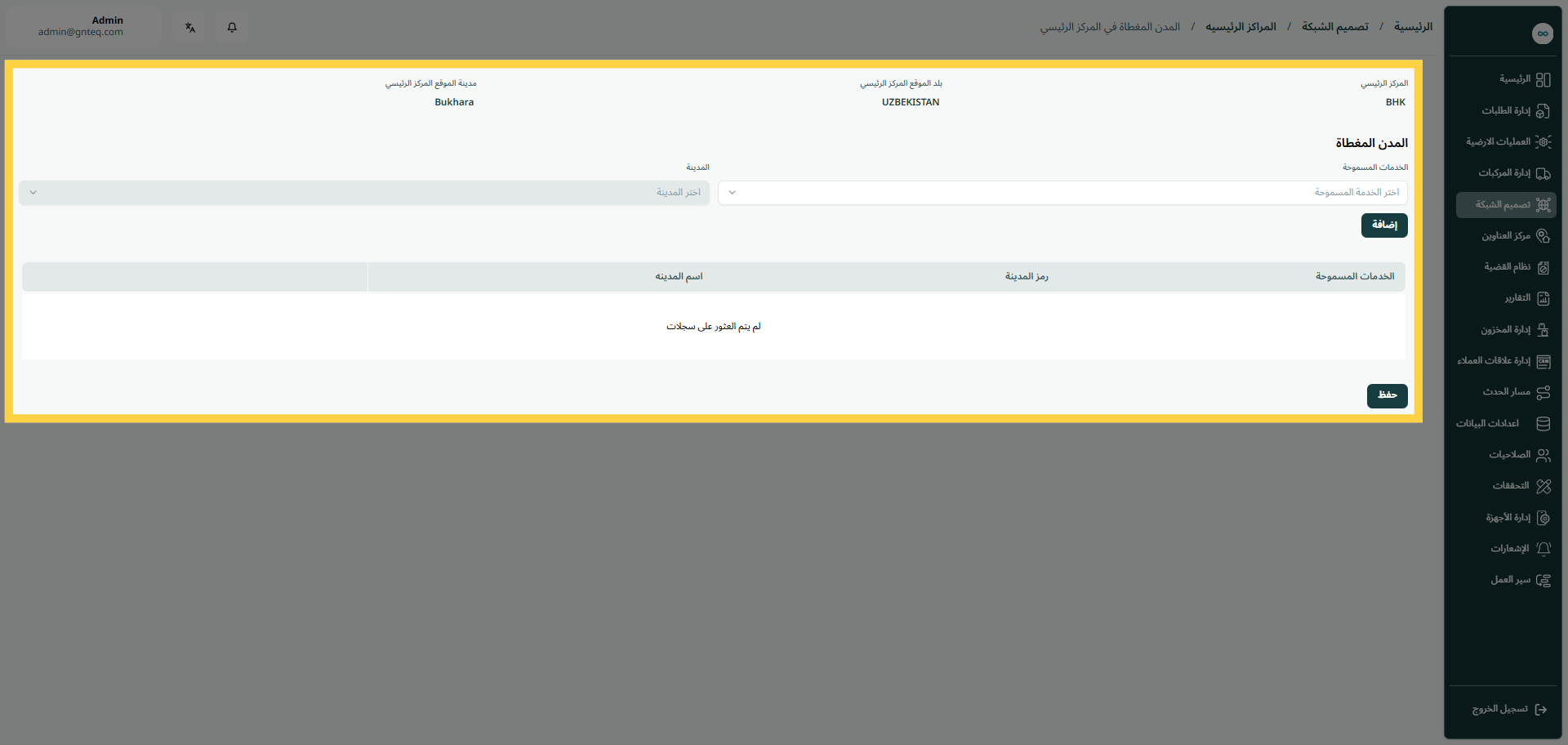Select the تصميم الشبكة network icon
Screen dimensions: 1568x745
1543,205
